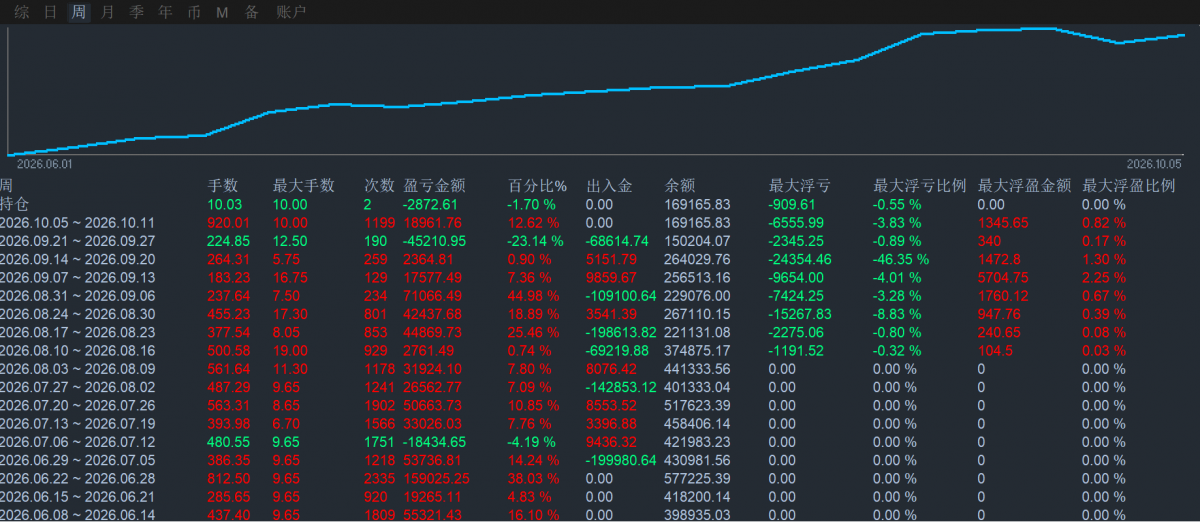Click profit value 18961.76
The width and height of the screenshot is (1200, 522).
433,223
